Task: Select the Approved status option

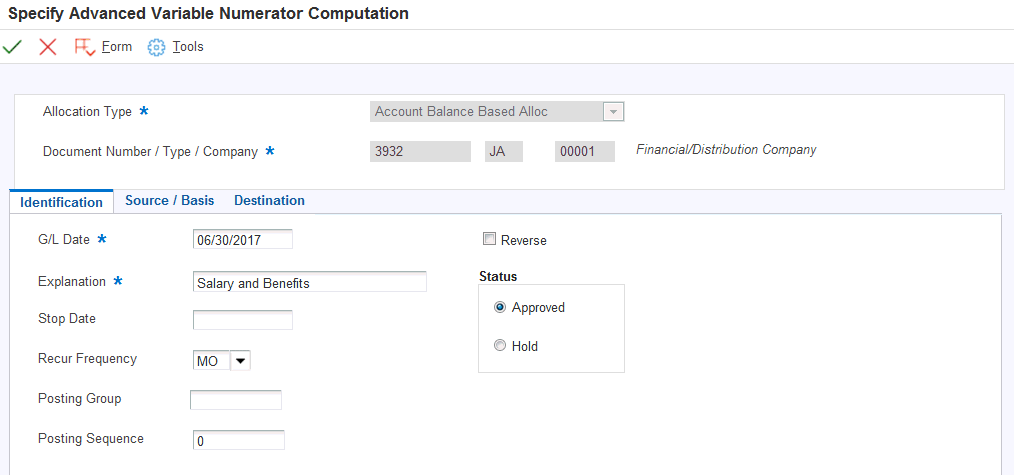Action: [500, 308]
